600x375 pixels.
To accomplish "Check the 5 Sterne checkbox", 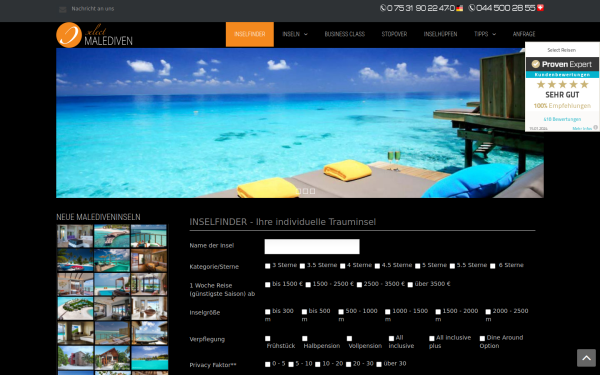I will pyautogui.click(x=417, y=266).
